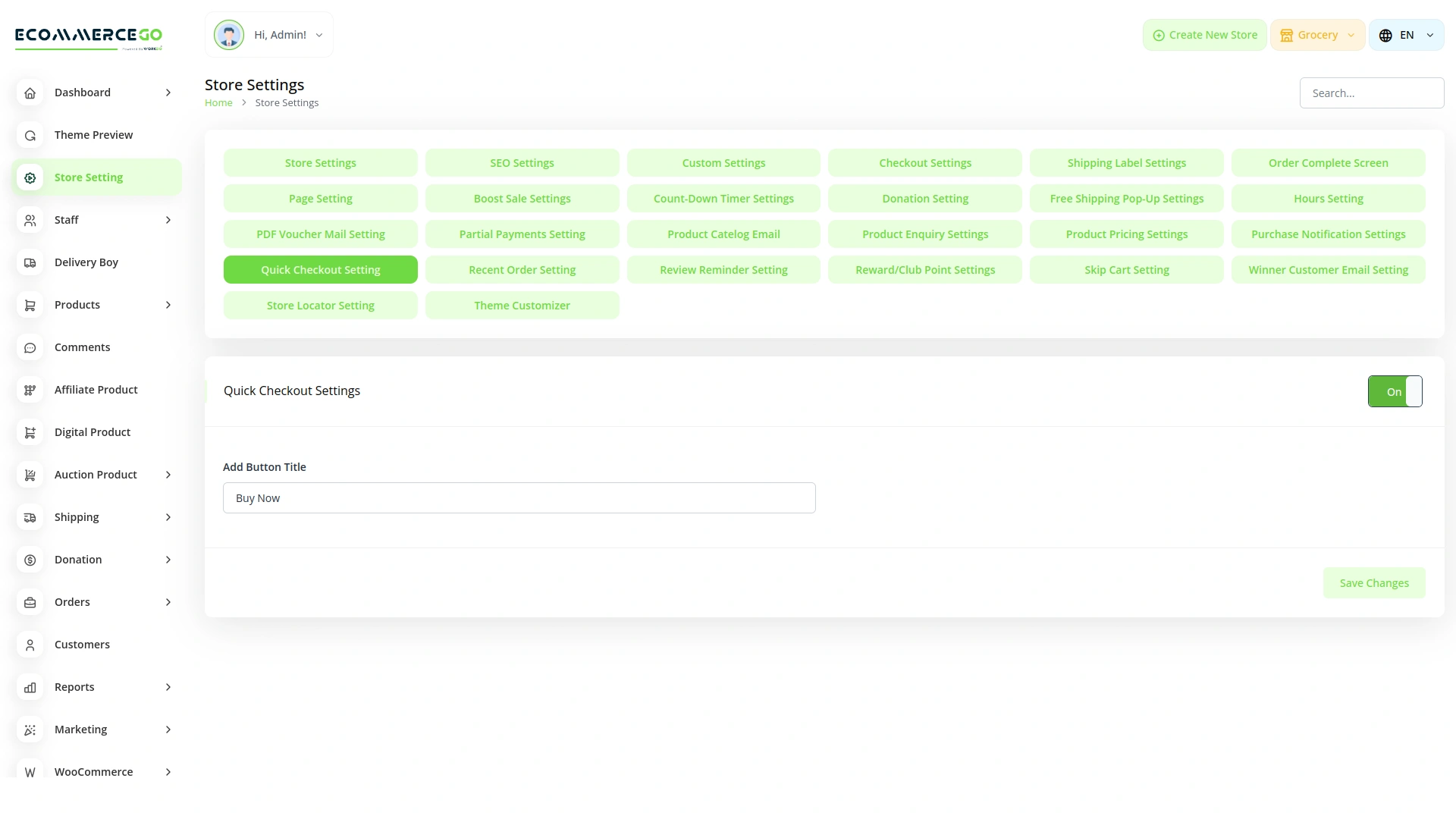Click the Create New Store button

click(x=1204, y=35)
